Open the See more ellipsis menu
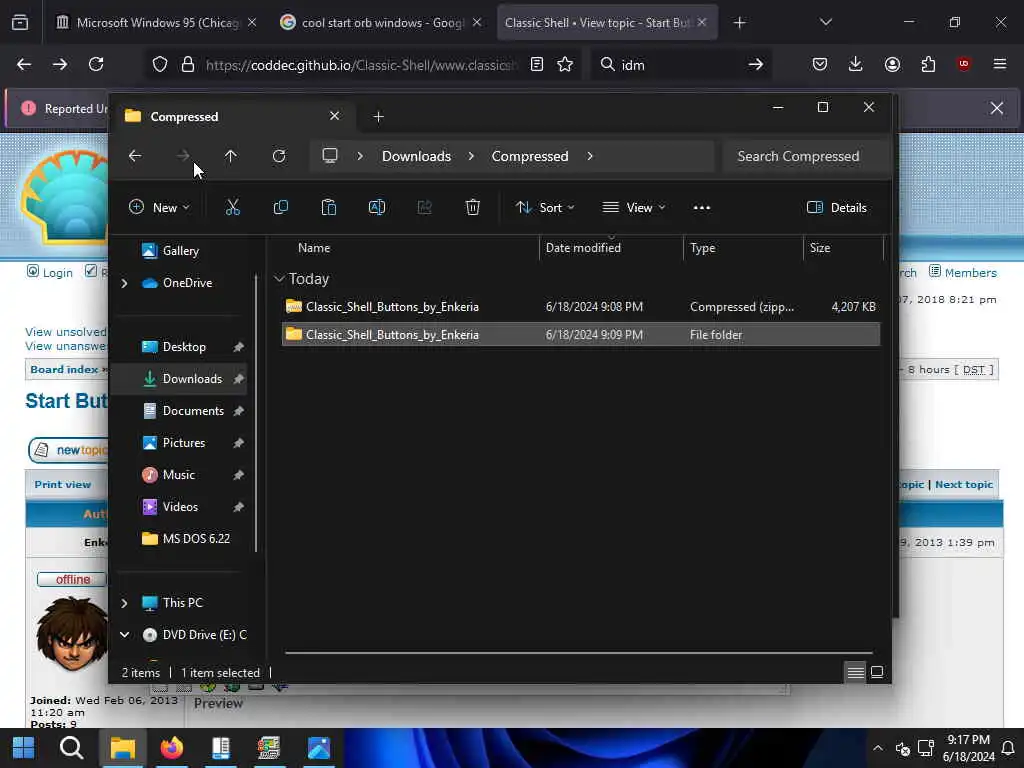This screenshot has width=1024, height=768. point(701,208)
